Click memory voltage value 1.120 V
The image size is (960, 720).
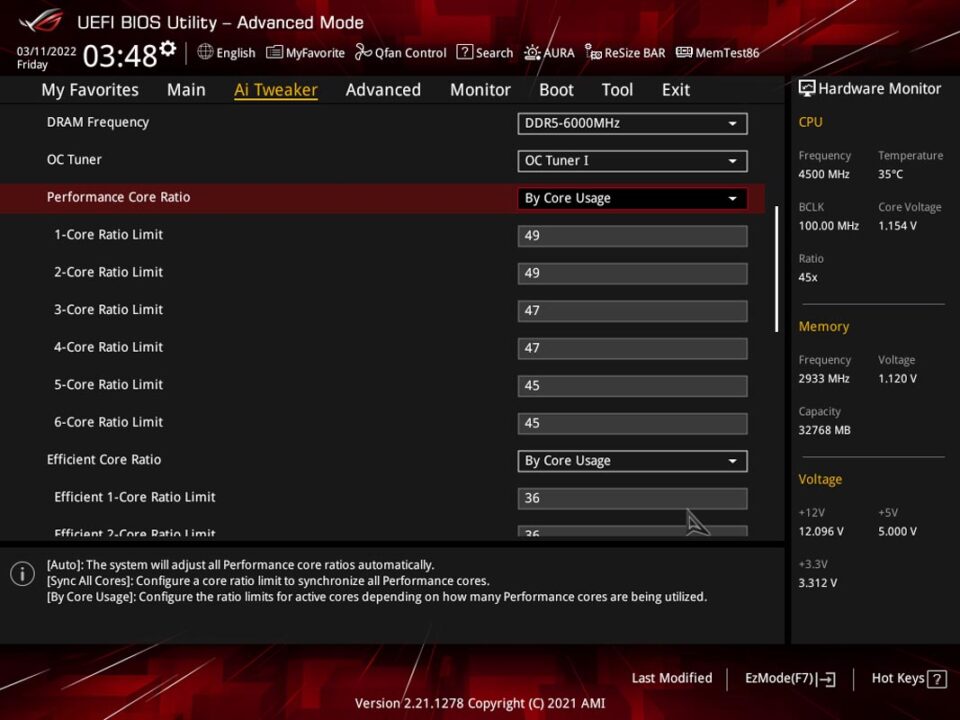(x=897, y=379)
